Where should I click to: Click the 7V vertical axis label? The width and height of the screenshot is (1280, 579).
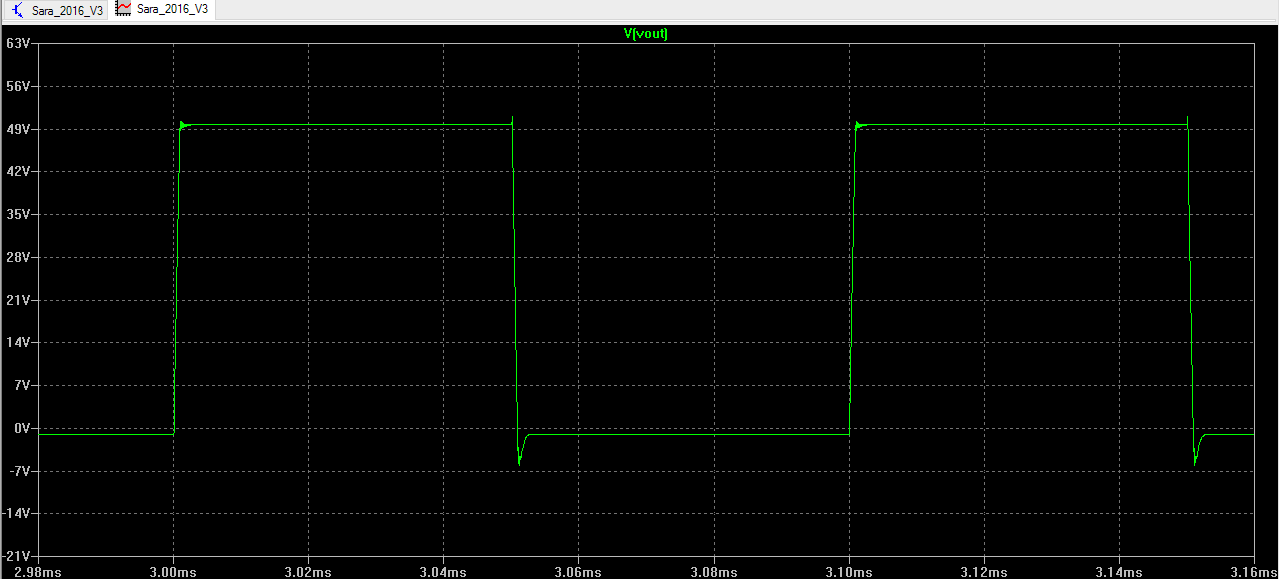pyautogui.click(x=23, y=385)
